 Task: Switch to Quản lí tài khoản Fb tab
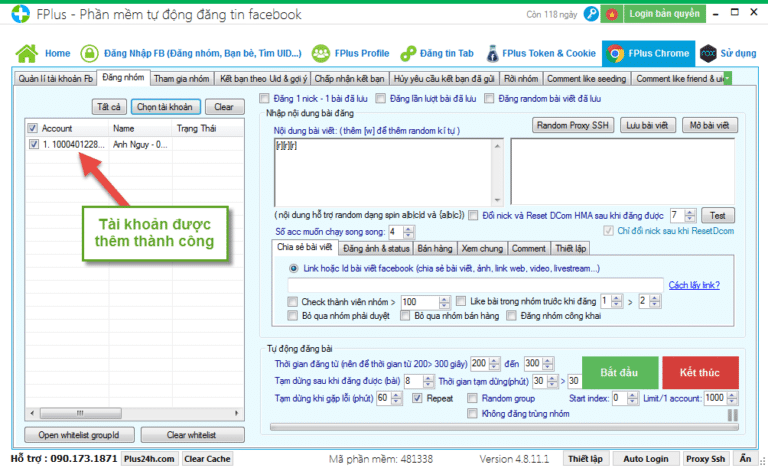pos(55,78)
